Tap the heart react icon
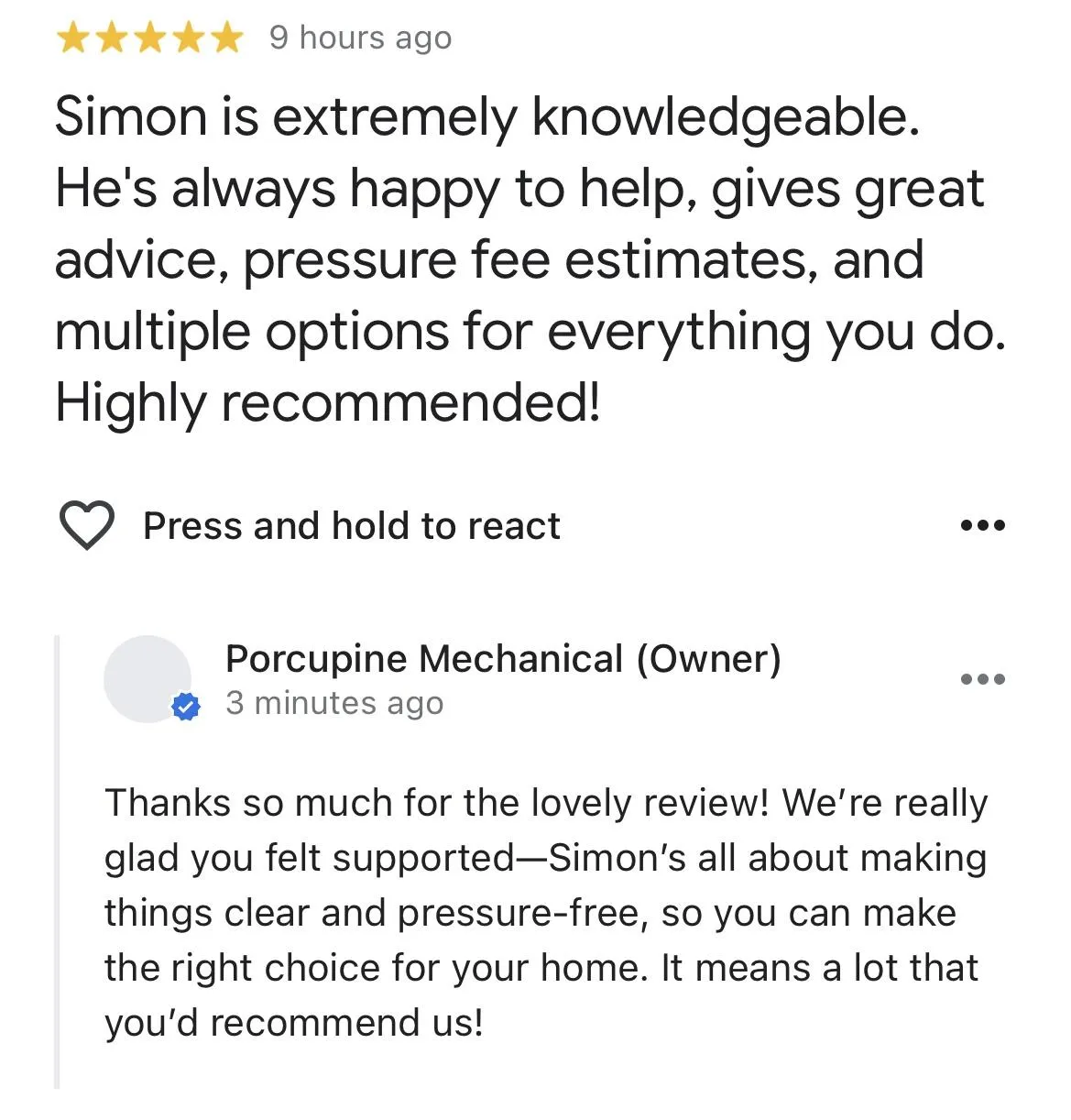This screenshot has height=1120, width=1071. 86,525
